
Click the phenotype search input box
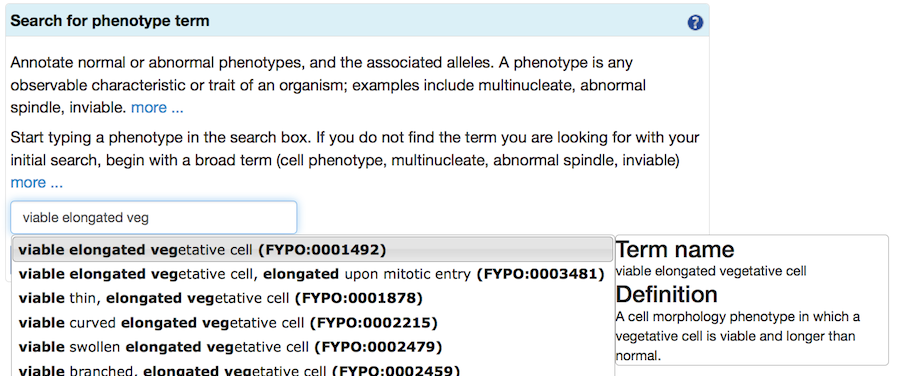[154, 218]
